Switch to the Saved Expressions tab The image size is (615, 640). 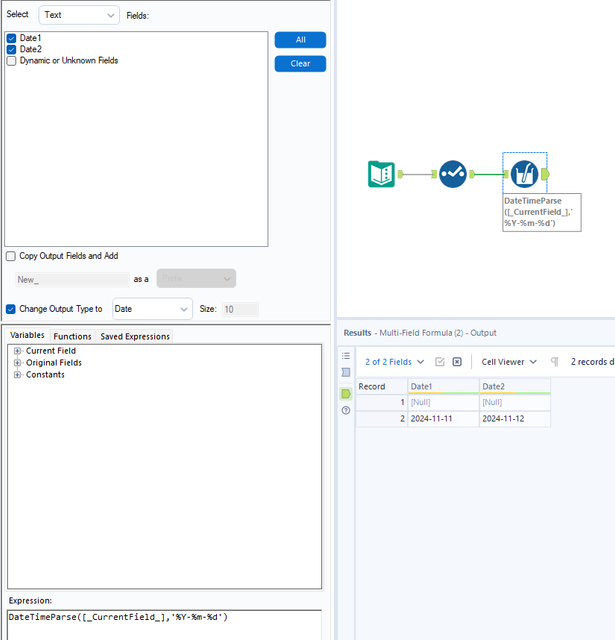135,336
